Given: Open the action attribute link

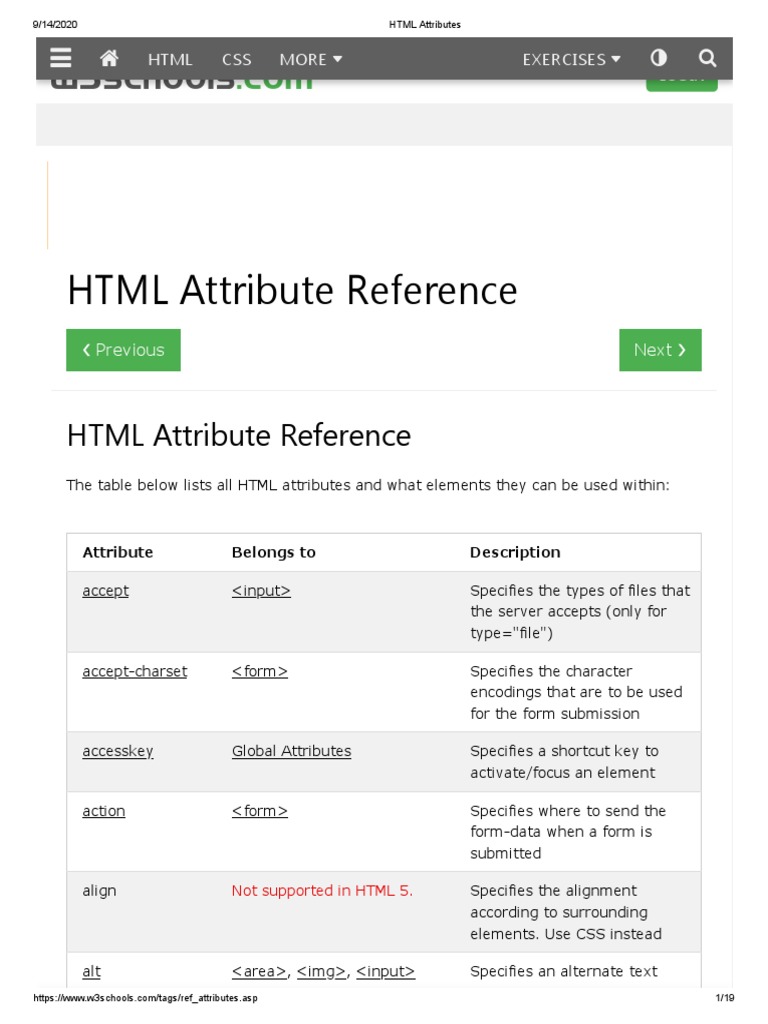Looking at the screenshot, I should click(104, 811).
